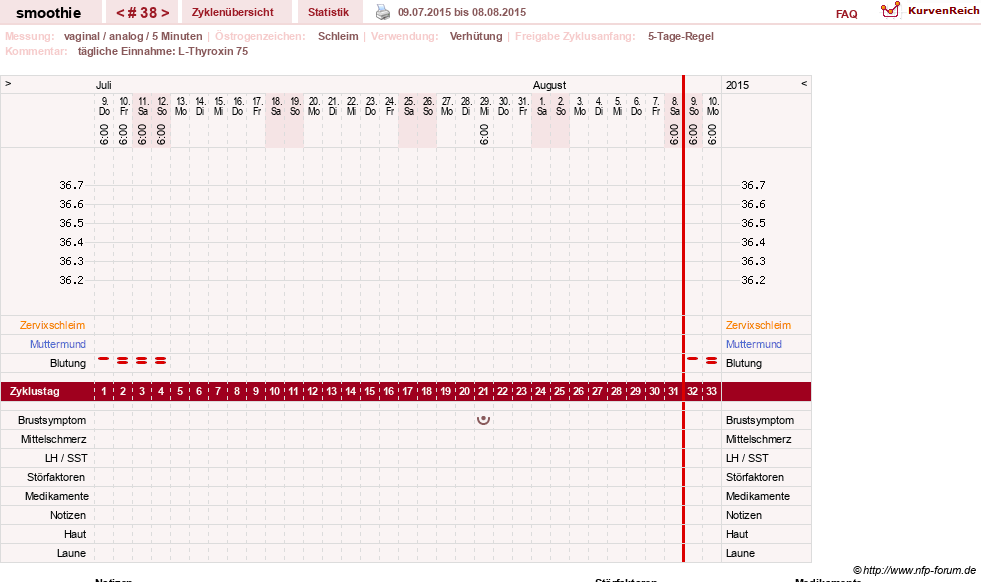Click the right Laune label

[740, 553]
